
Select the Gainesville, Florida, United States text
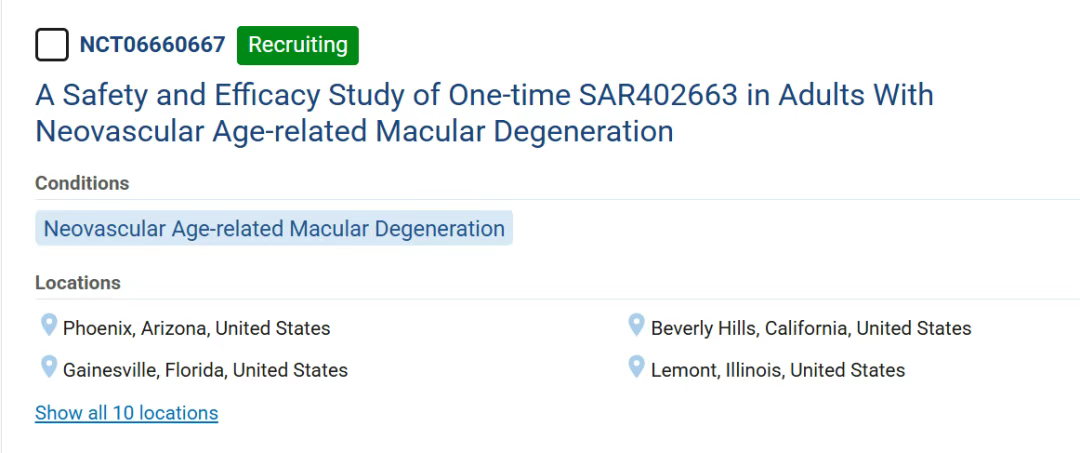205,370
